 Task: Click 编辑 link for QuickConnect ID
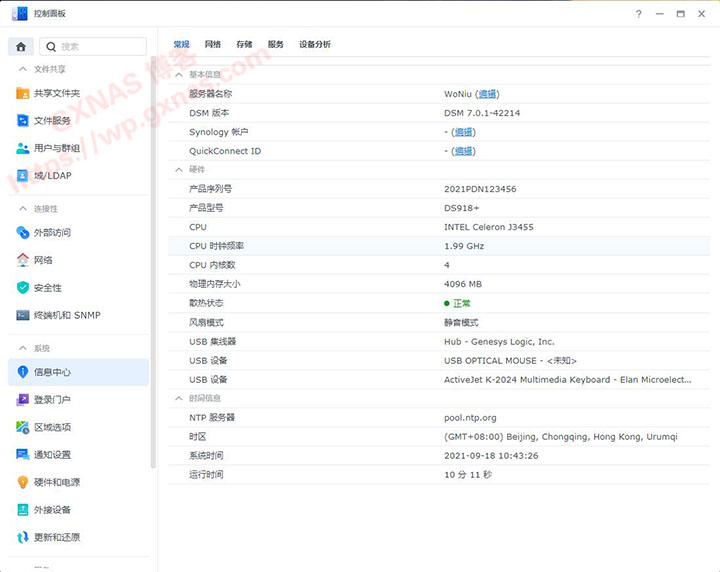464,151
